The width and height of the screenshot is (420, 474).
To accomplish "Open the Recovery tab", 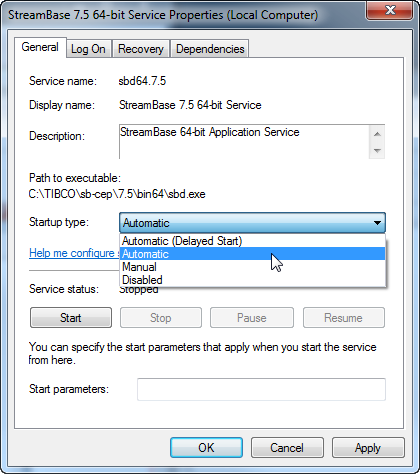I will pyautogui.click(x=141, y=49).
